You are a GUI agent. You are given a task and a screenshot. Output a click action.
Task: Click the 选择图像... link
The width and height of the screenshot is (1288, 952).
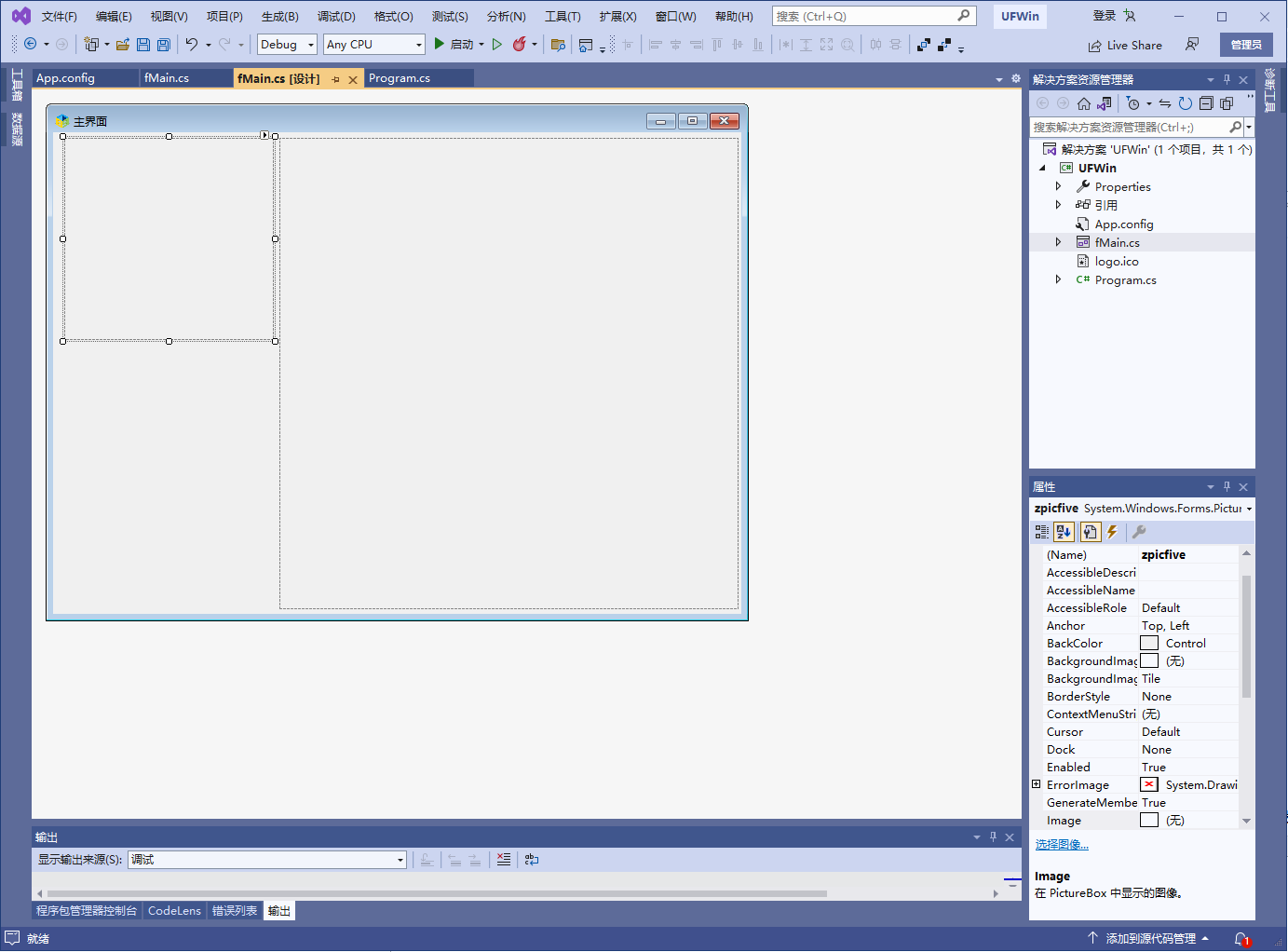(x=1062, y=845)
